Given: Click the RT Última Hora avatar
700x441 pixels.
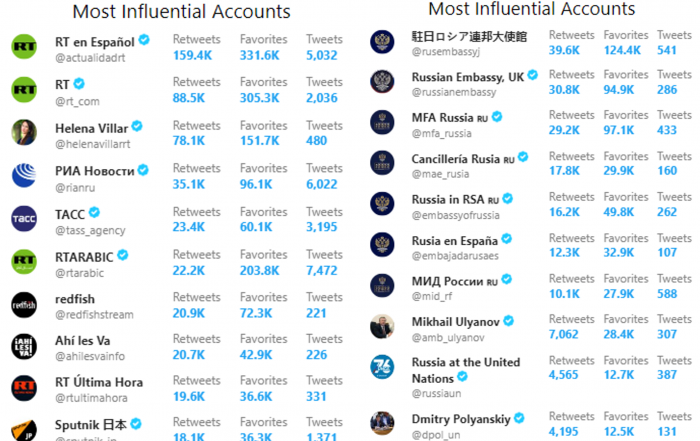Looking at the screenshot, I should pyautogui.click(x=24, y=388).
